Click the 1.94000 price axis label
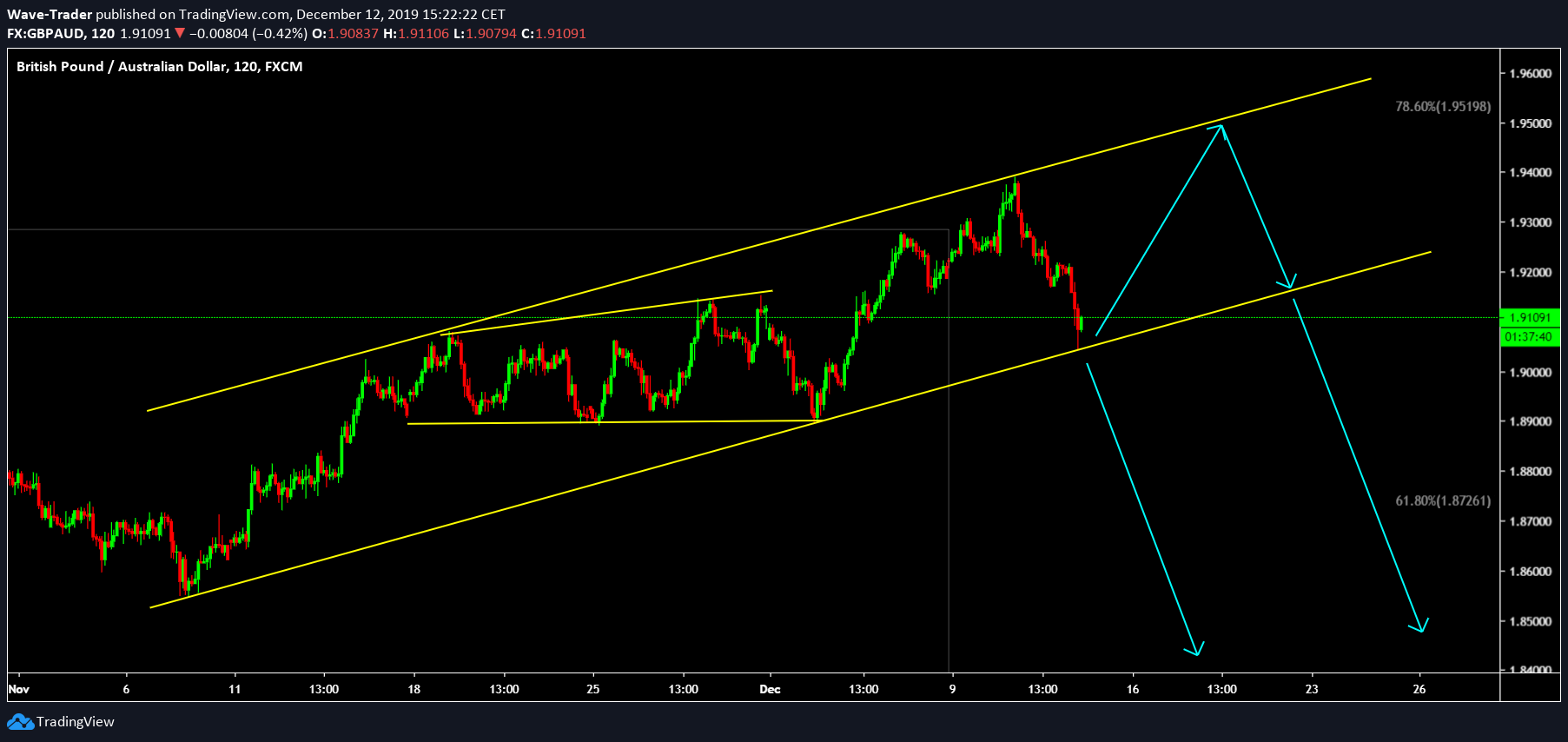 click(x=1531, y=173)
